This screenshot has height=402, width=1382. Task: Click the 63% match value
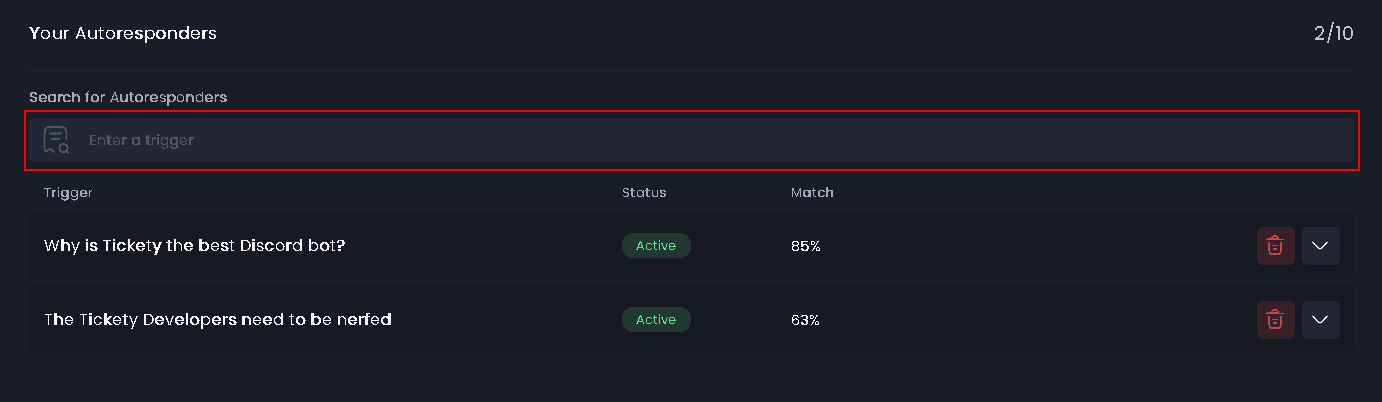[x=805, y=320]
